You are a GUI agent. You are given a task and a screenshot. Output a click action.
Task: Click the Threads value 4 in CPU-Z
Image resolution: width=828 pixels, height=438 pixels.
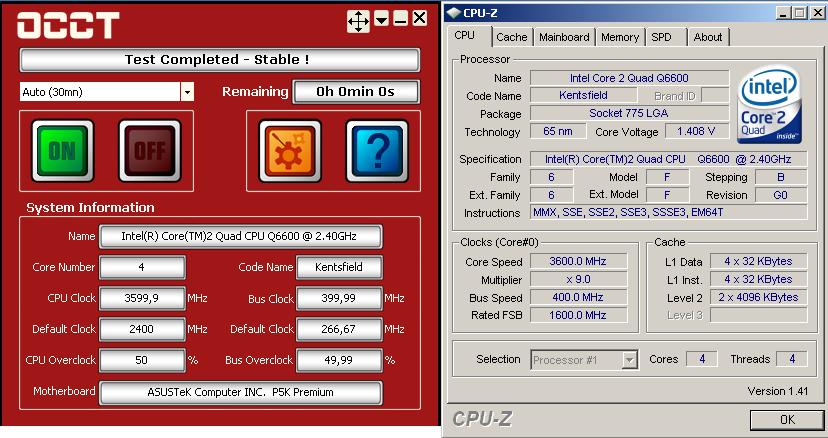click(792, 359)
